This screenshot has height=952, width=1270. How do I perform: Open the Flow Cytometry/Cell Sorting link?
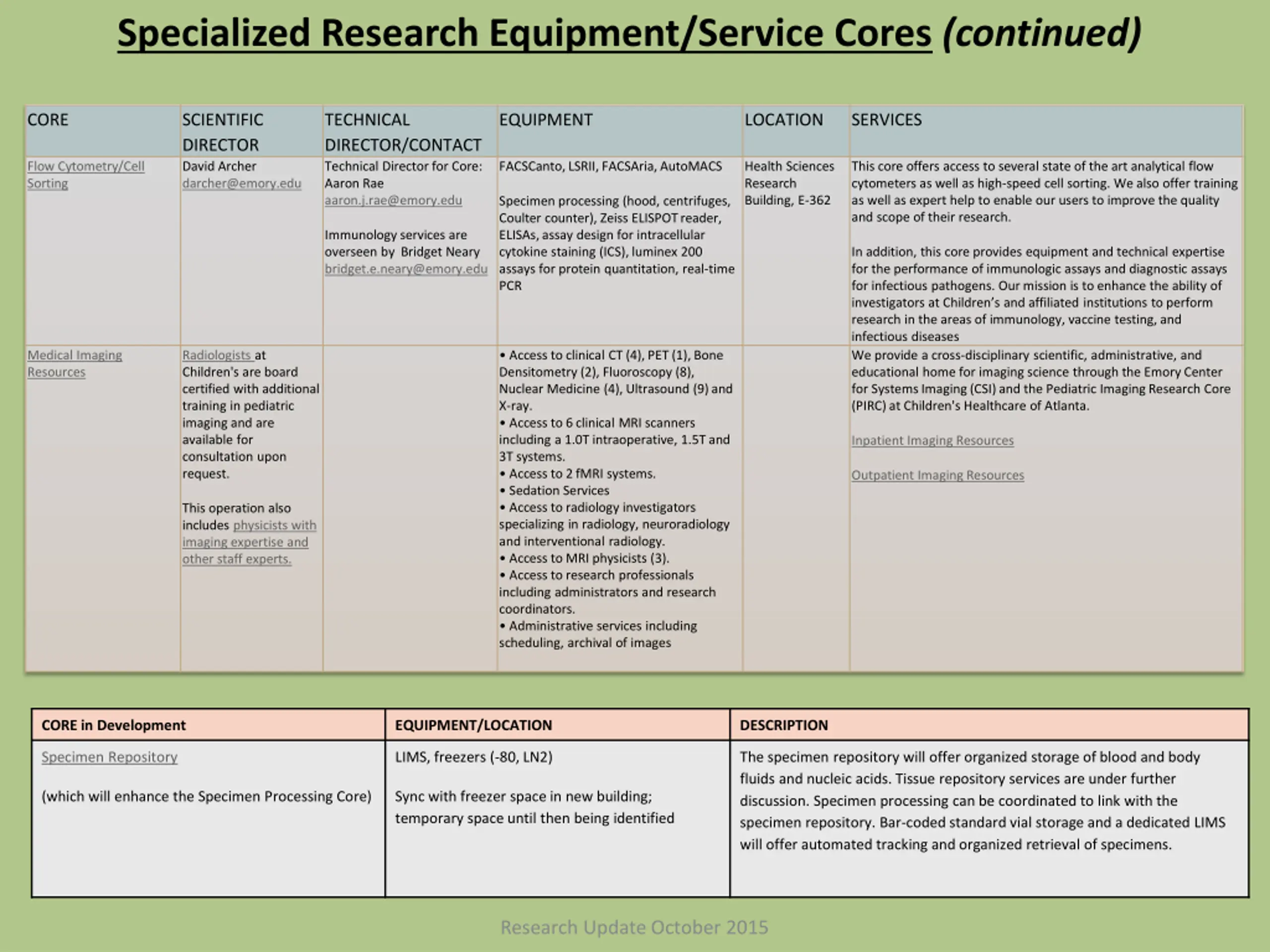[85, 175]
